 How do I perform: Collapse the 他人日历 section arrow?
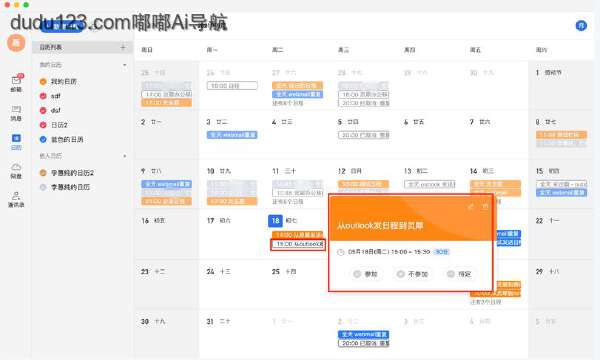(125, 156)
